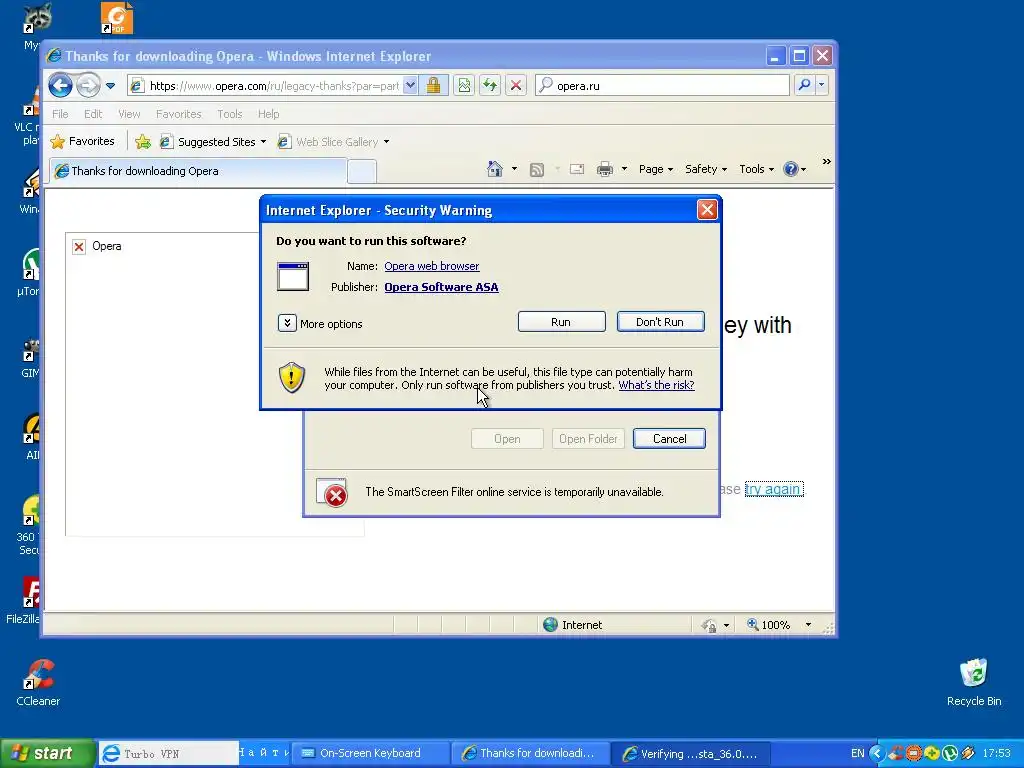
Task: Open the Favorites star button
Action: [82, 141]
